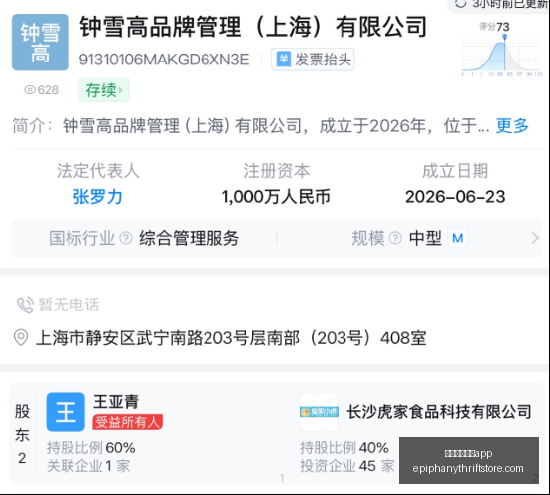
Task: Open legal representative 张罗力 profile
Action: pyautogui.click(x=98, y=197)
